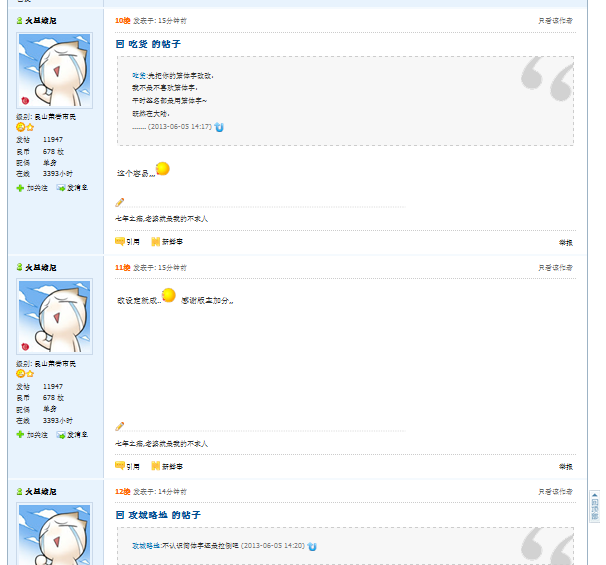The image size is (606, 565).
Task: Report post 11 with the 举报 link
Action: (x=566, y=467)
